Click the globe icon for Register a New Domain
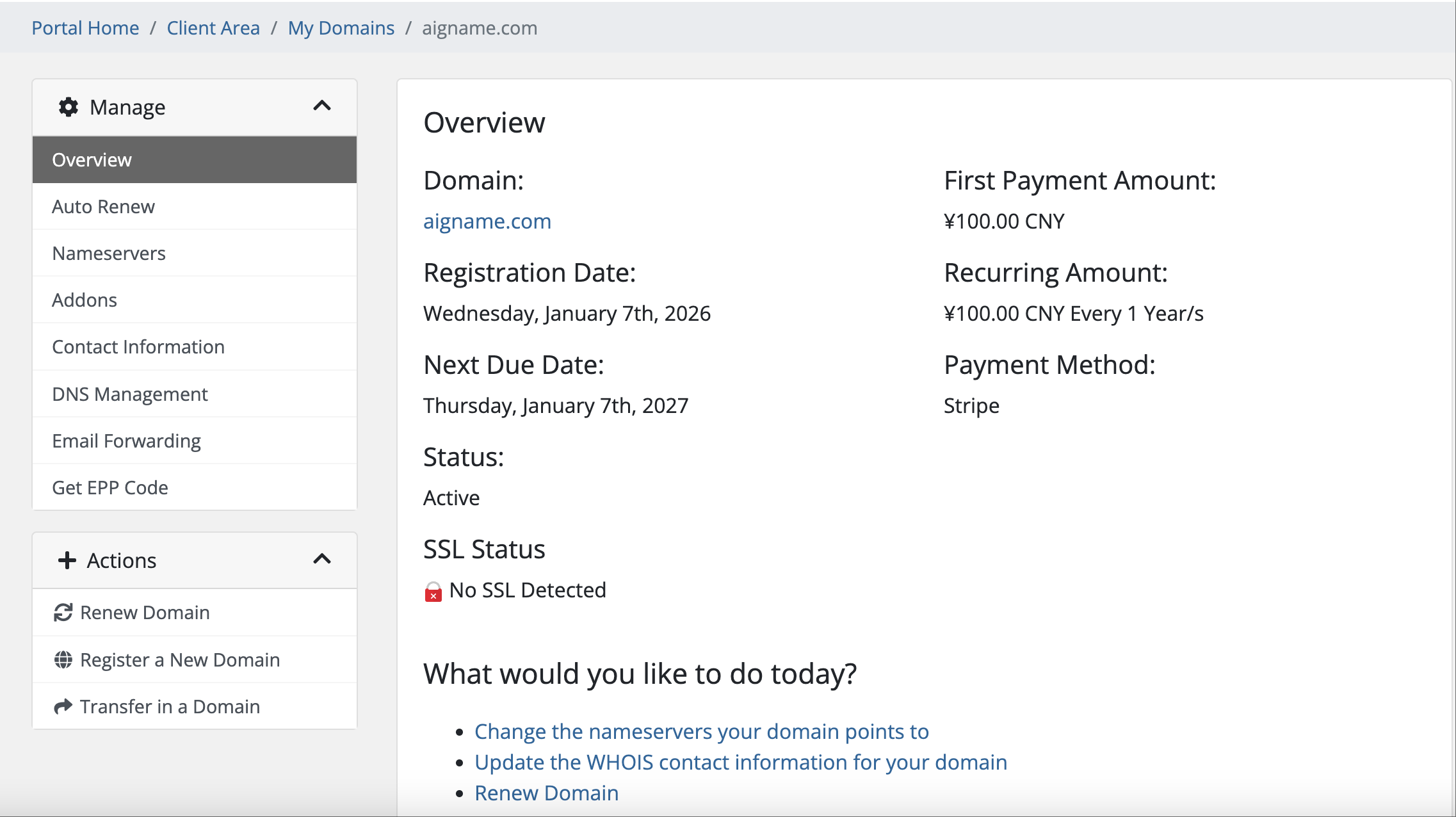The image size is (1456, 817). click(x=63, y=659)
